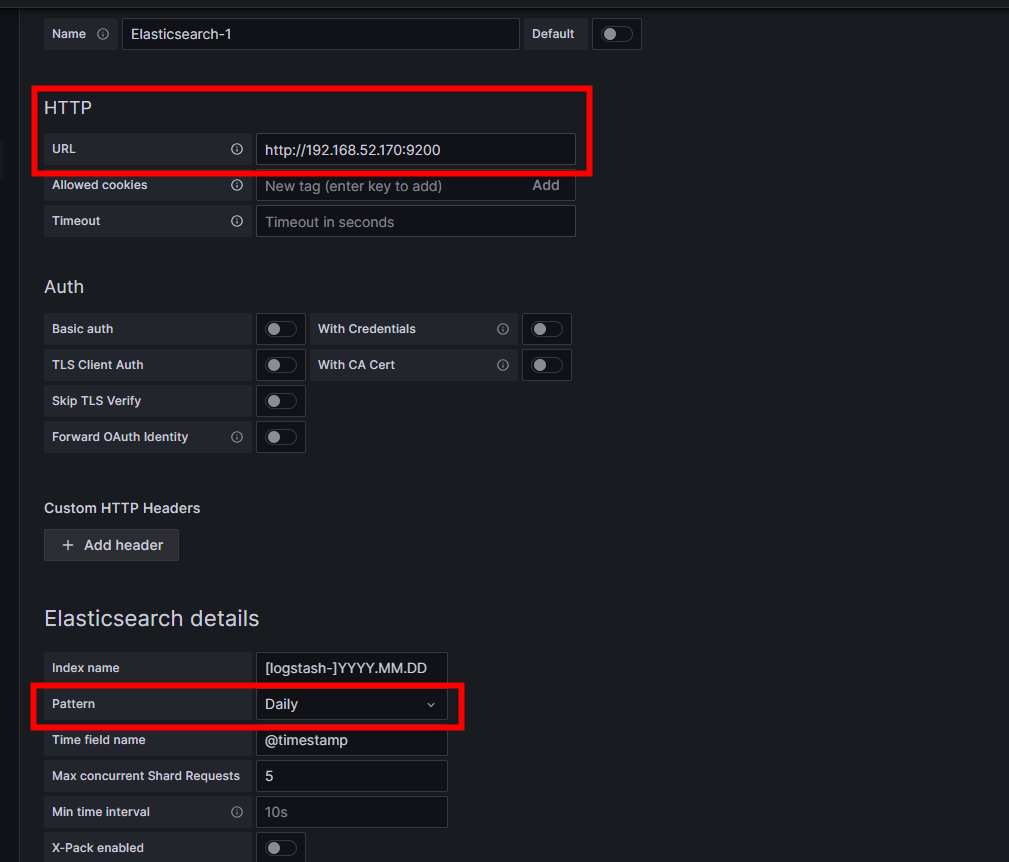This screenshot has width=1009, height=862.
Task: Click the Index name label
Action: [86, 668]
